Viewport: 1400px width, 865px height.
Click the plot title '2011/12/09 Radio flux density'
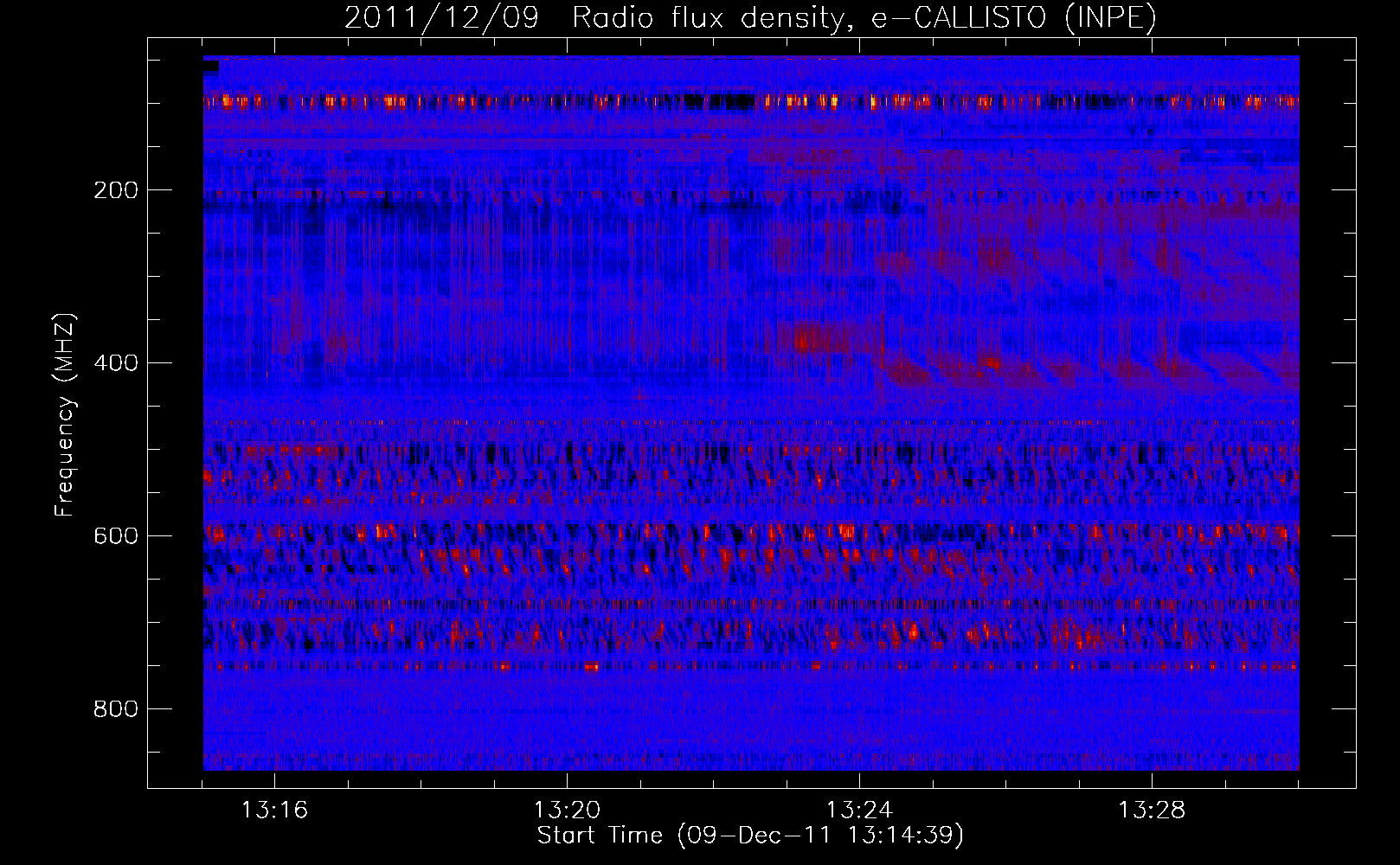pos(751,17)
